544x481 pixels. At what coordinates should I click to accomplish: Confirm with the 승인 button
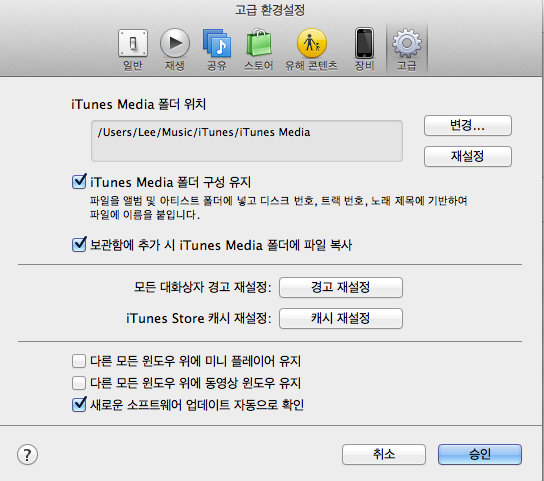pyautogui.click(x=480, y=454)
